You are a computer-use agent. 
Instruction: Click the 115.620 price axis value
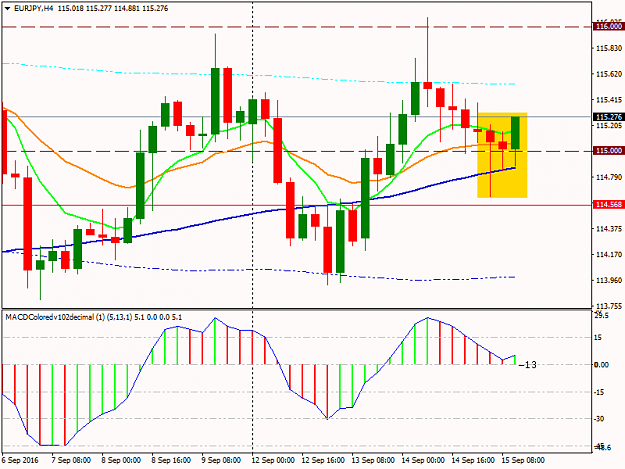(x=609, y=74)
